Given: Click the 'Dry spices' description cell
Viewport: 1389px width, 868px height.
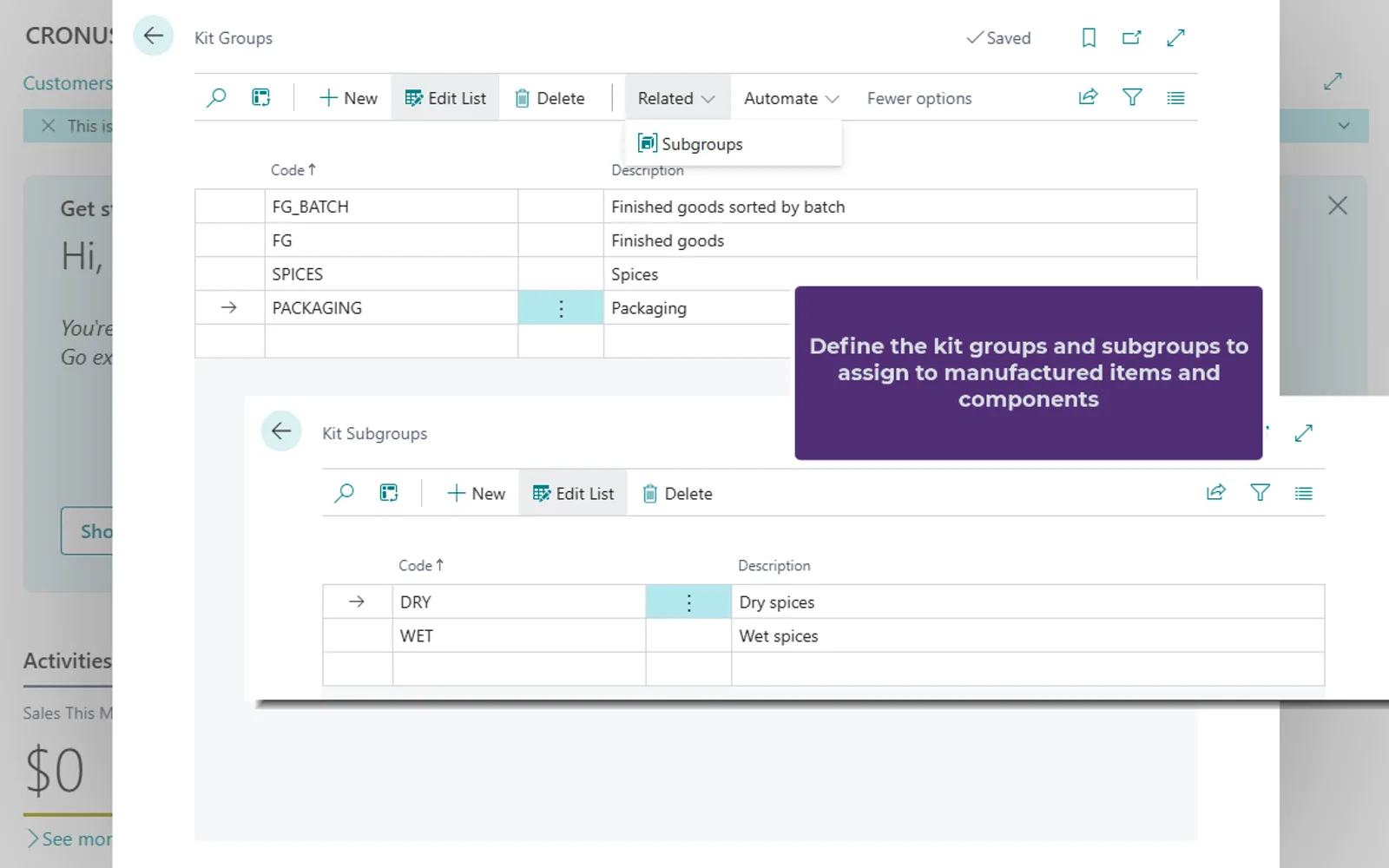Looking at the screenshot, I should coord(1028,602).
